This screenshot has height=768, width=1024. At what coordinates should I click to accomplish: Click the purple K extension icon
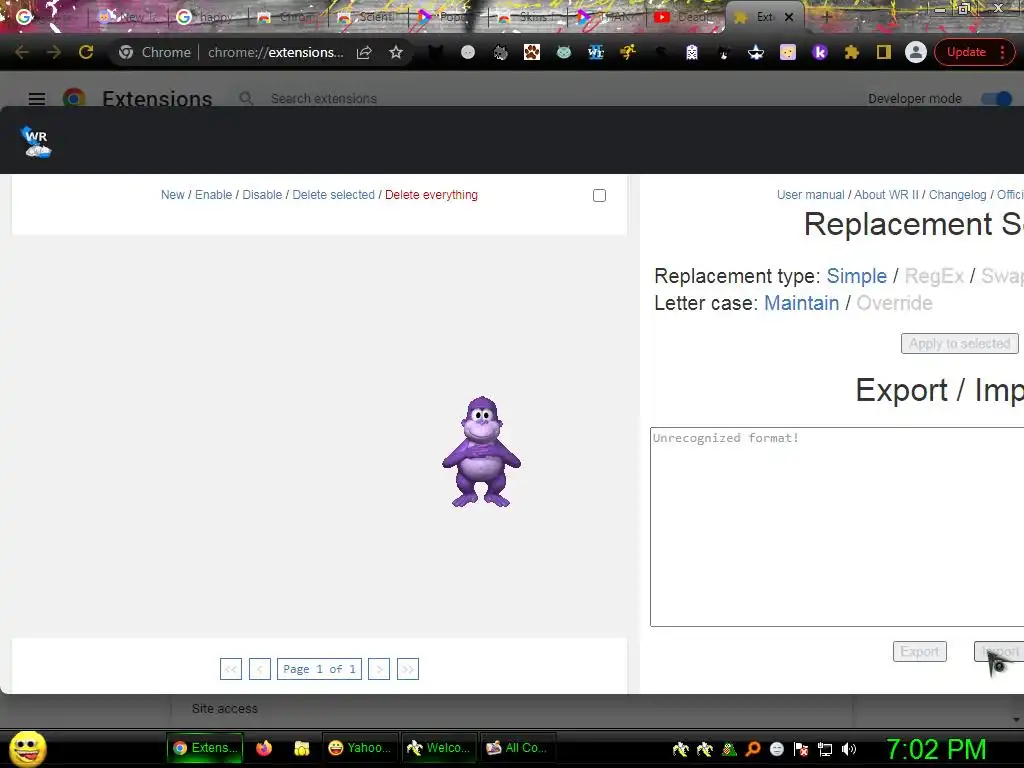click(x=820, y=52)
